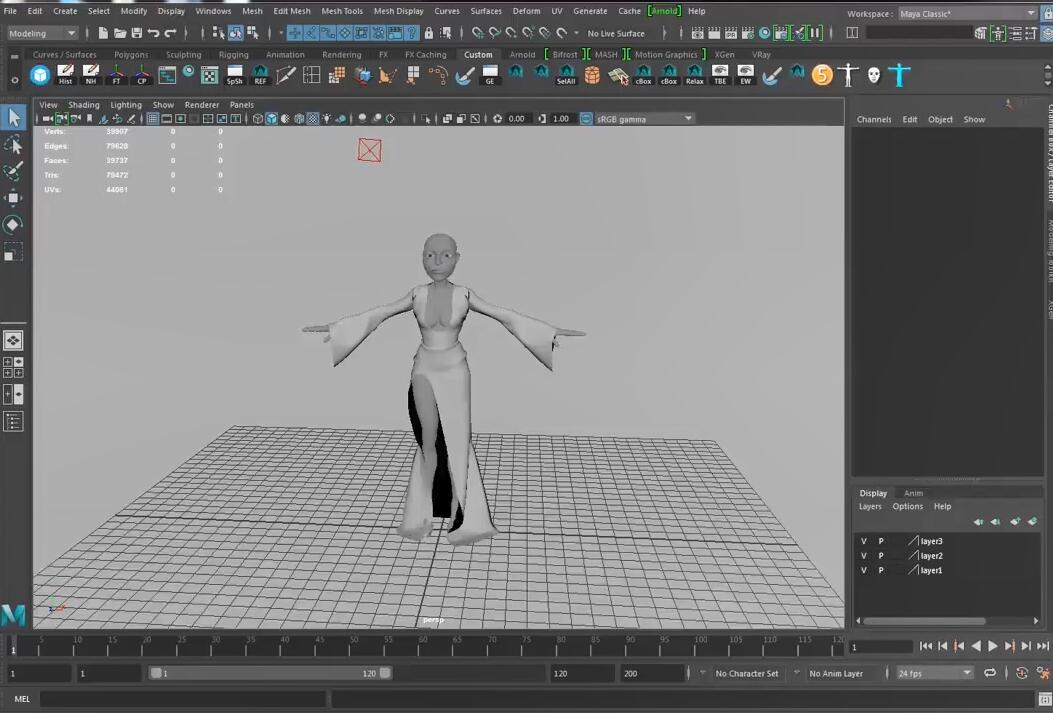Open the viewport Panels menu

(x=242, y=105)
